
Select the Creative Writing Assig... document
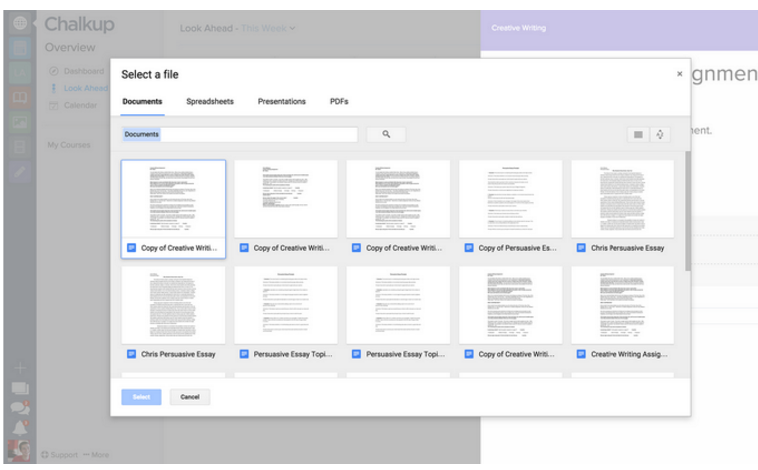click(623, 315)
